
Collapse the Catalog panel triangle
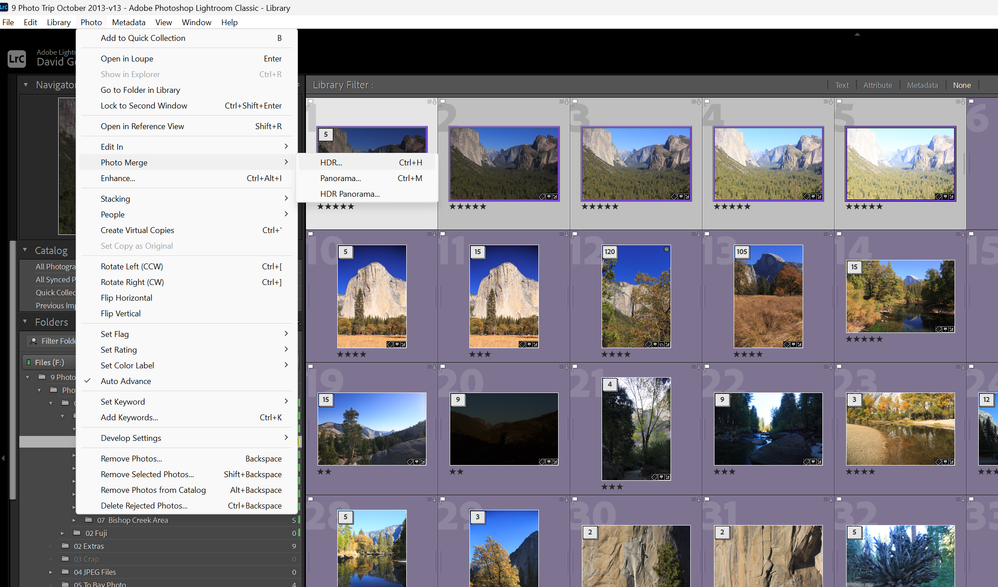coord(26,251)
